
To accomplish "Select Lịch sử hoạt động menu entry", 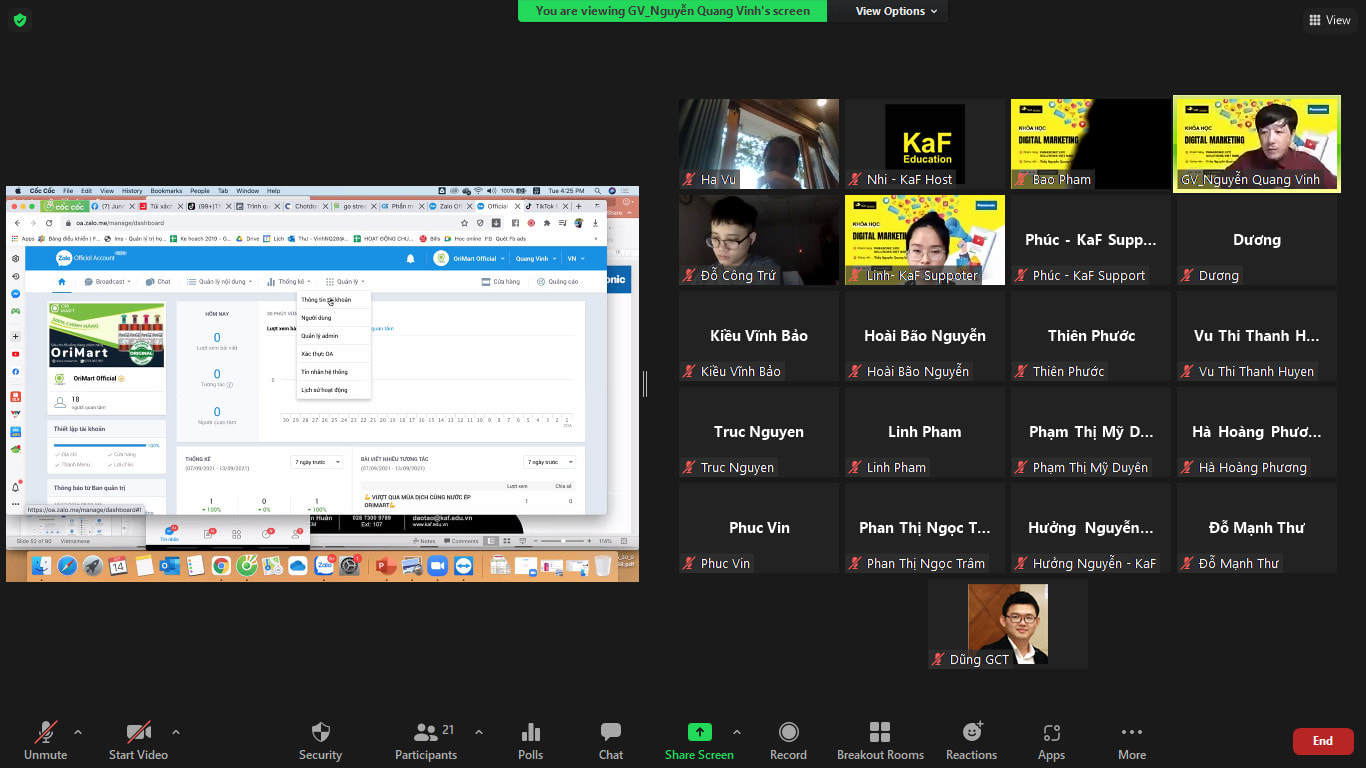I will coord(334,390).
